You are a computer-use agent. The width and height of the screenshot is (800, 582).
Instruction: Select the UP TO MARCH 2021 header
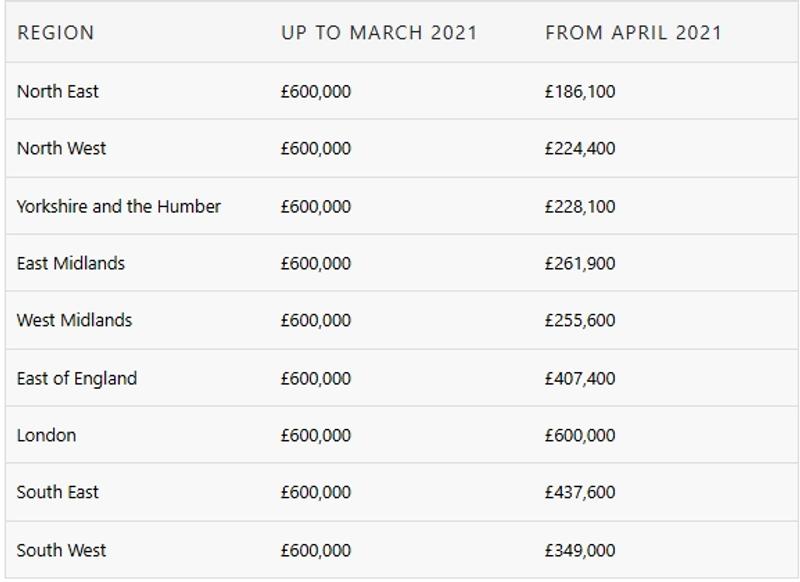point(379,33)
